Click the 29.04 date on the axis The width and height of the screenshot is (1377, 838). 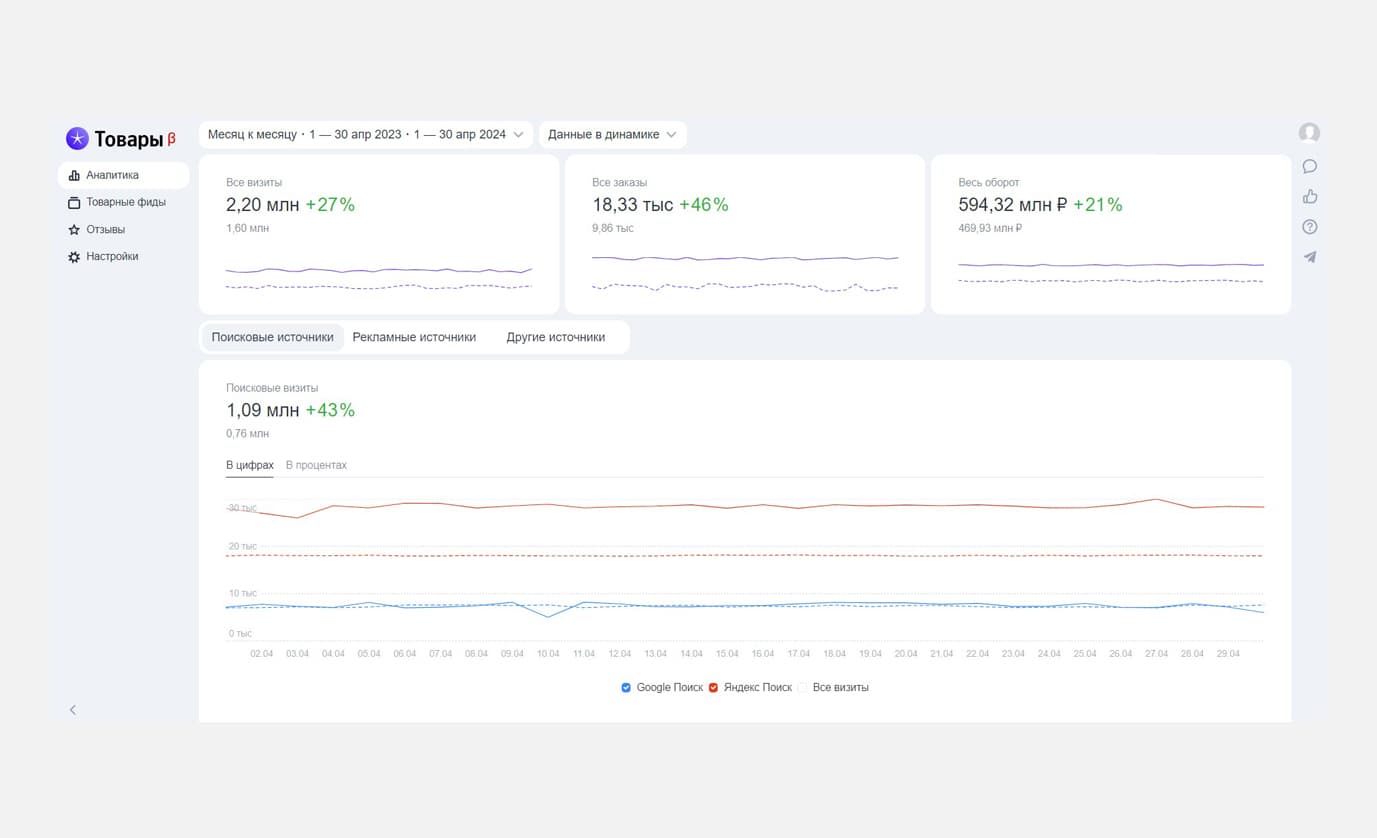tap(1228, 654)
